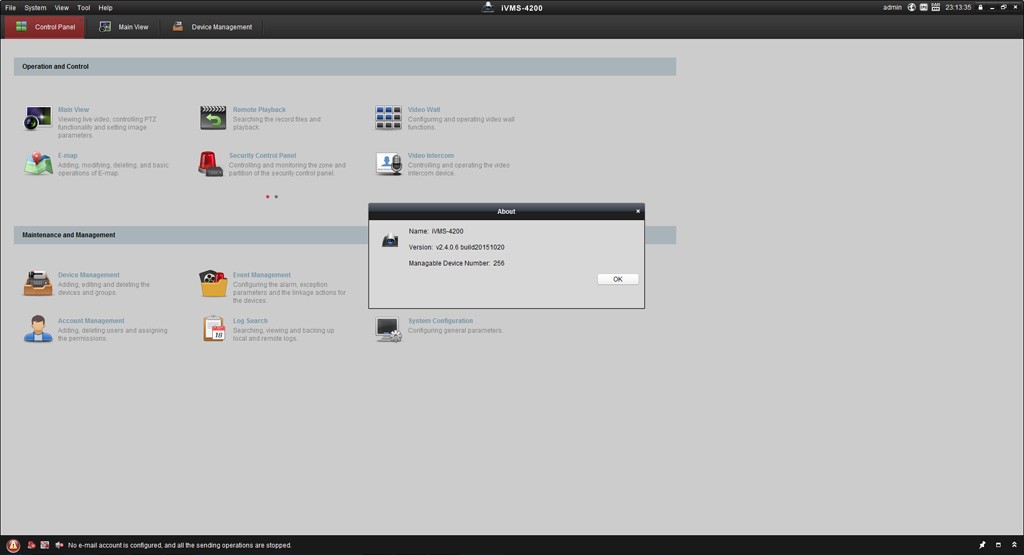This screenshot has height=555, width=1024.
Task: Open the Video Intercom microphone icon
Action: [x=389, y=164]
